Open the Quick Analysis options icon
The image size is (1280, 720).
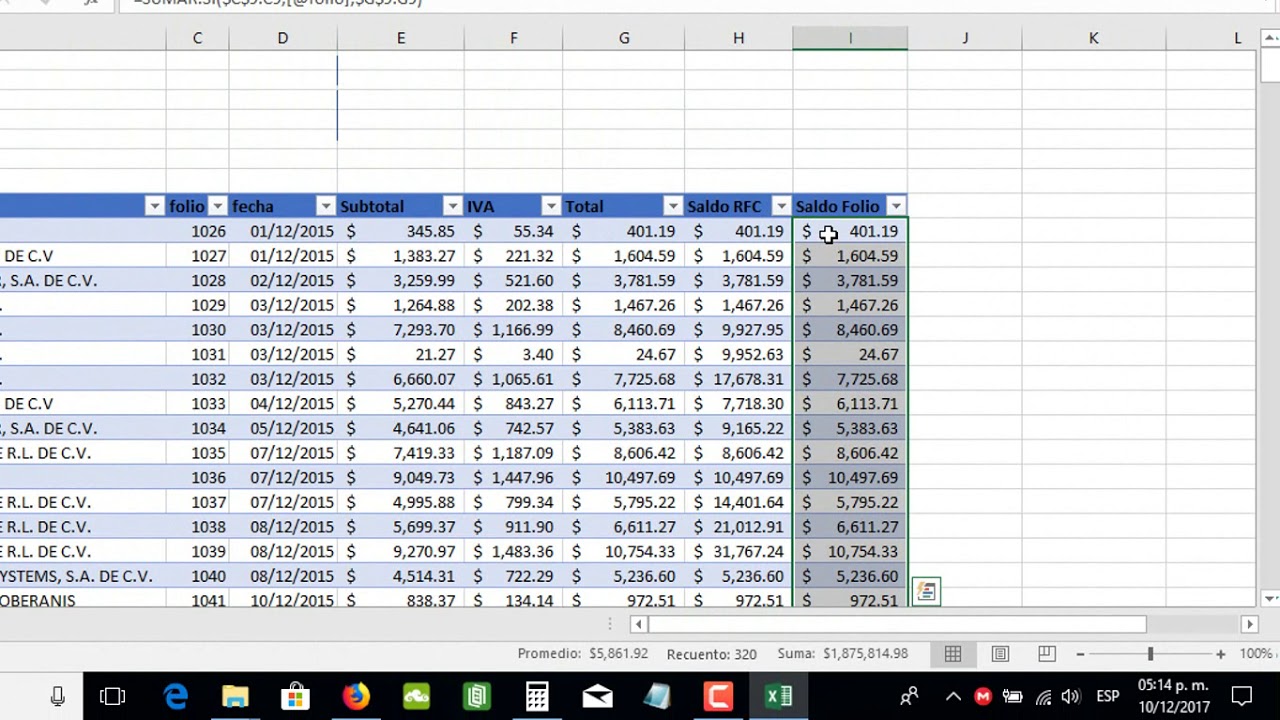[925, 591]
